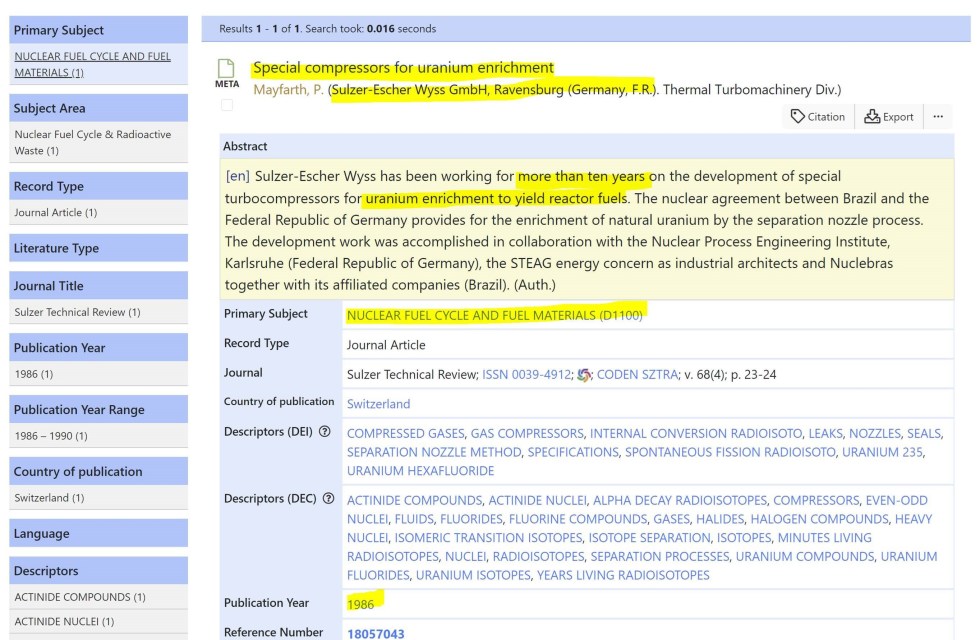980x640 pixels.
Task: Collapse the Primary Subject facet header
Action: [x=98, y=30]
